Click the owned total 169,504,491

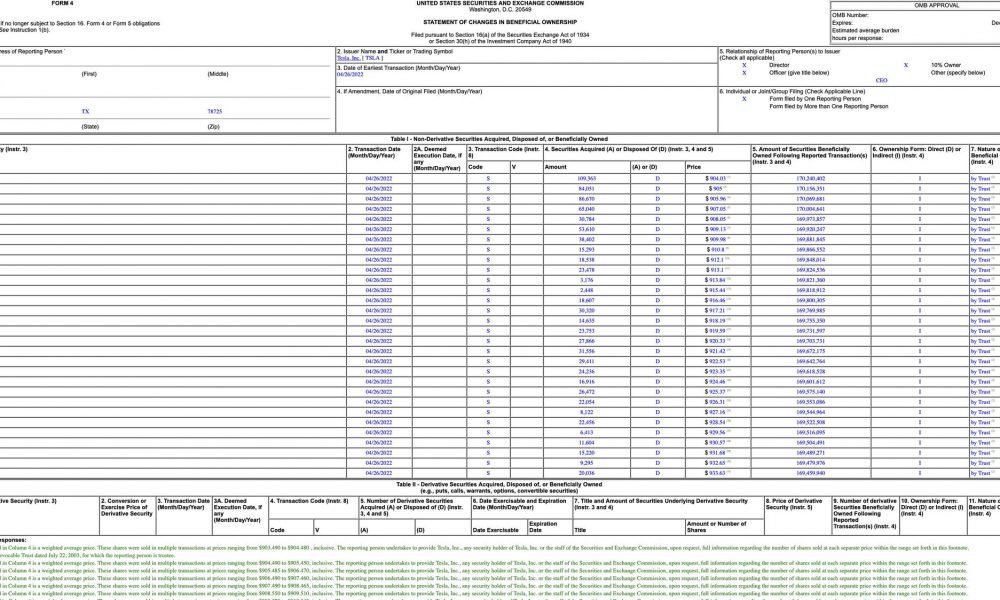click(811, 443)
